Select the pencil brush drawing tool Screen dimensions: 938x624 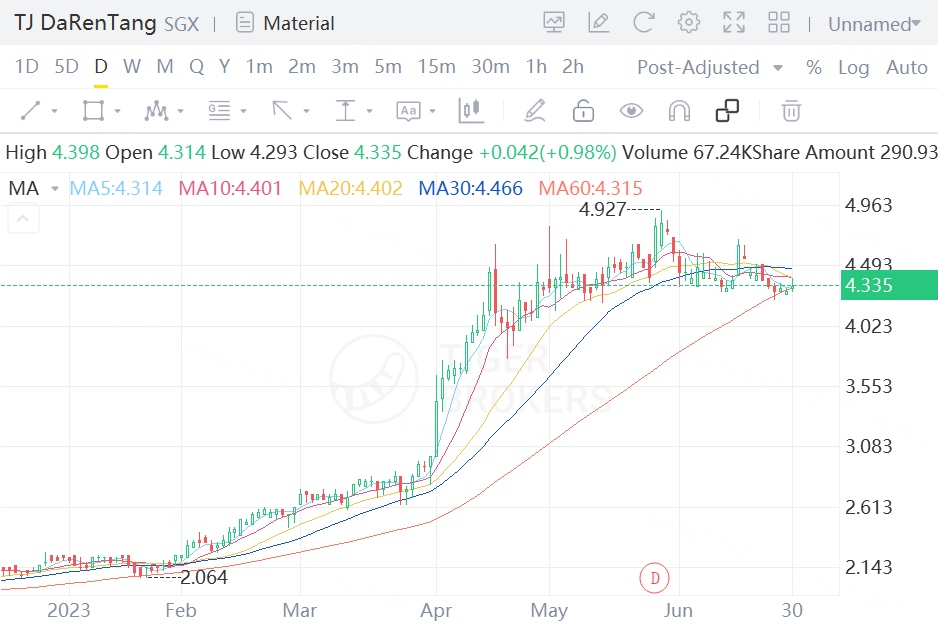coord(535,111)
